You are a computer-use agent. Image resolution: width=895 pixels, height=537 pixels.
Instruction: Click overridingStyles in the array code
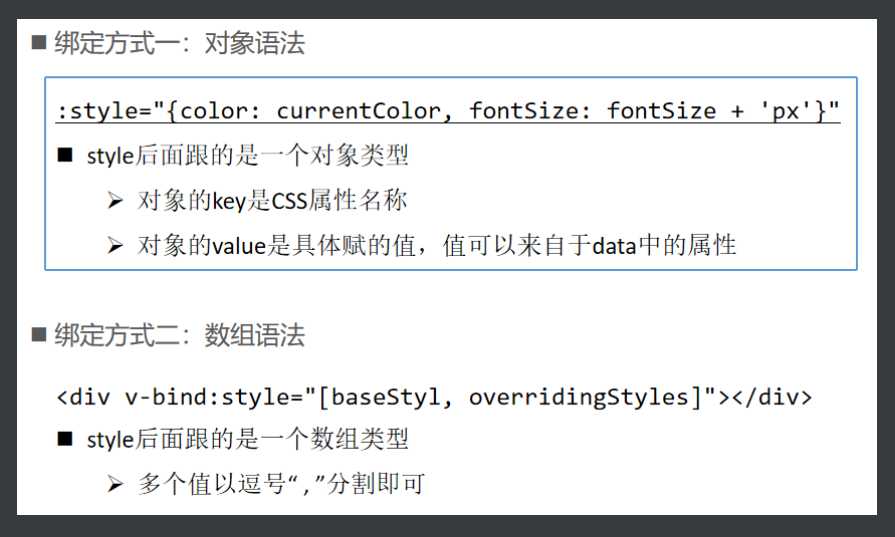(x=579, y=397)
